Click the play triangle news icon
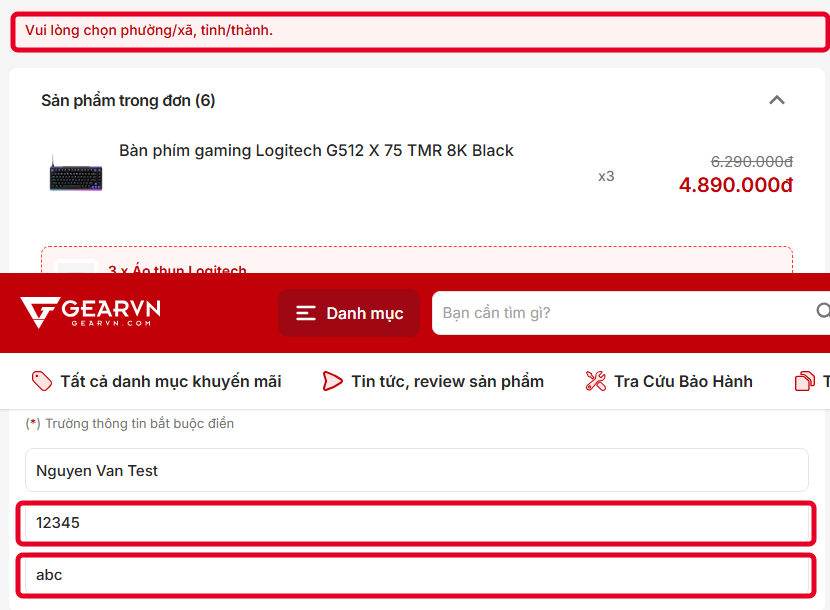Screen dimensions: 830x610 click(x=332, y=381)
